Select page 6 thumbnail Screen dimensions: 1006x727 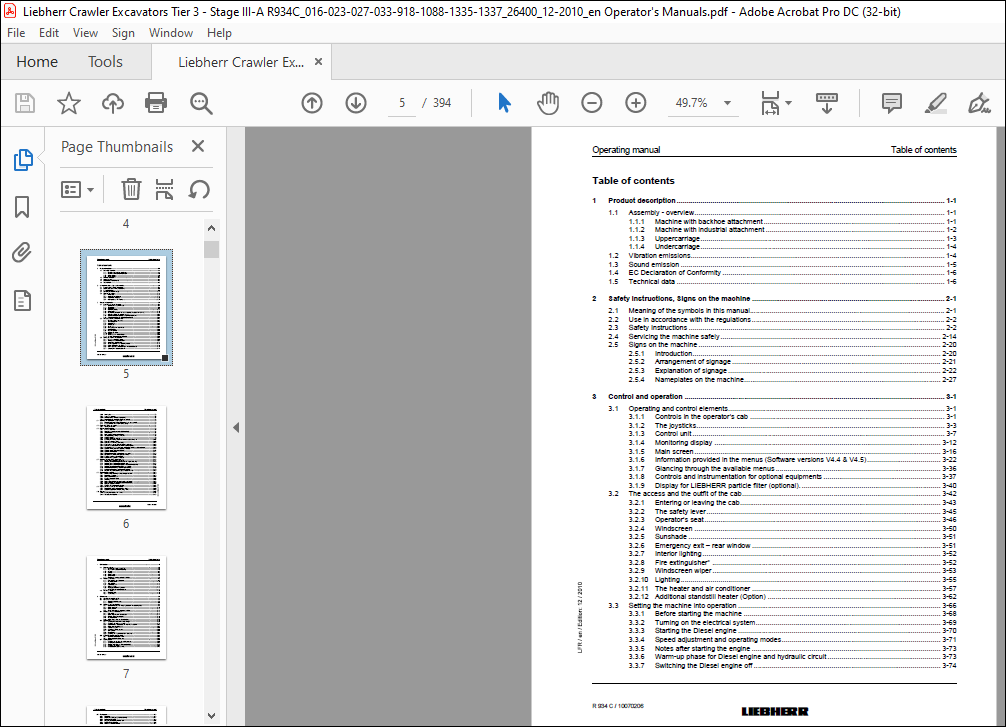[x=126, y=458]
